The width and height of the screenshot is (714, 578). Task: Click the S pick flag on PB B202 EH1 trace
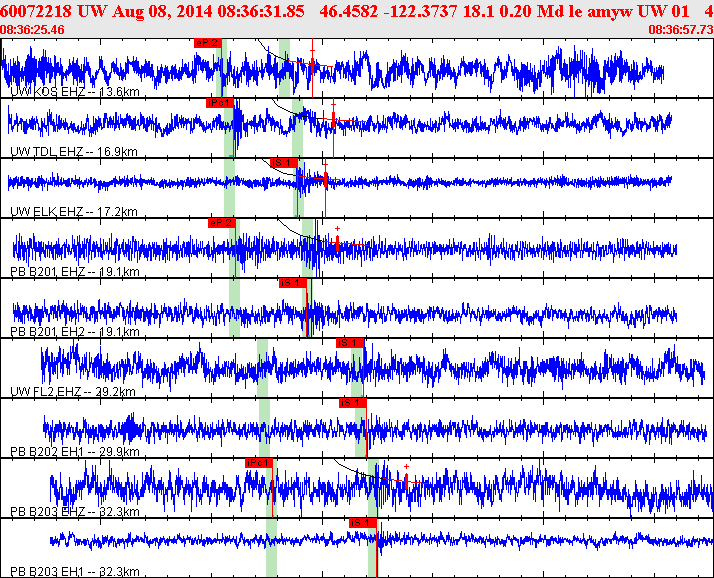click(x=352, y=402)
